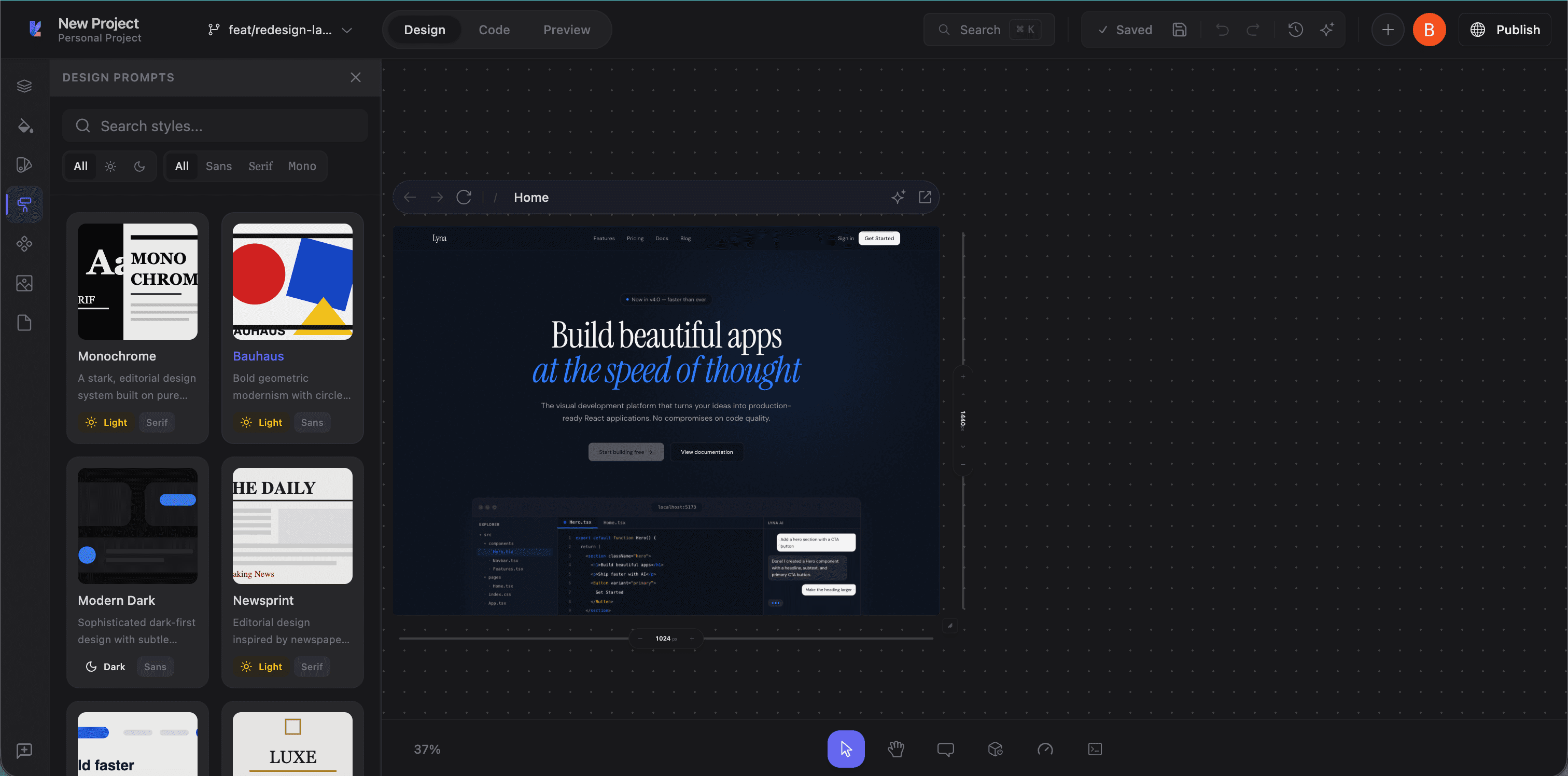The height and width of the screenshot is (776, 1568).
Task: Select the hand pan tool
Action: click(x=895, y=749)
